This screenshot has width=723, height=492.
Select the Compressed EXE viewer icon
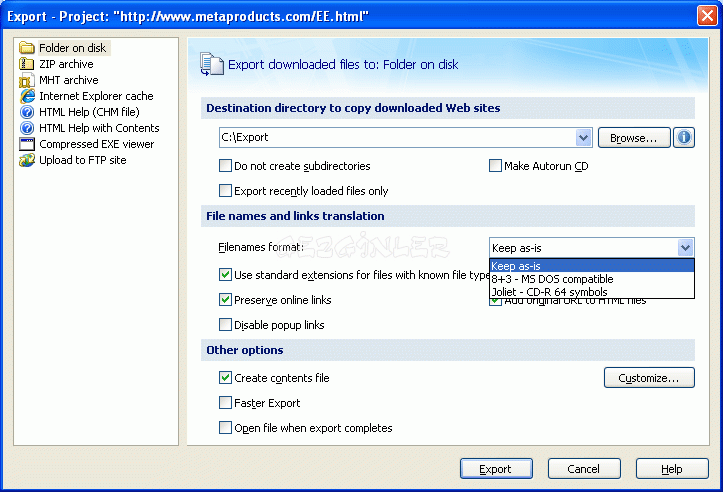pyautogui.click(x=27, y=144)
